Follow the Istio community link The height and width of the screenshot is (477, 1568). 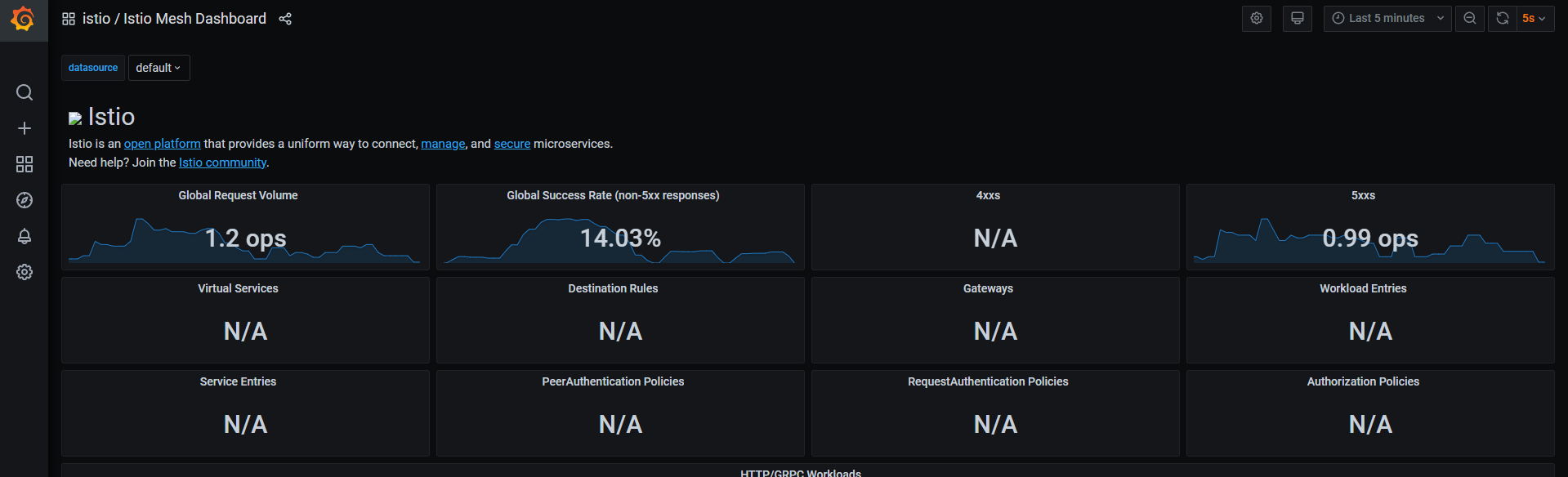[222, 163]
